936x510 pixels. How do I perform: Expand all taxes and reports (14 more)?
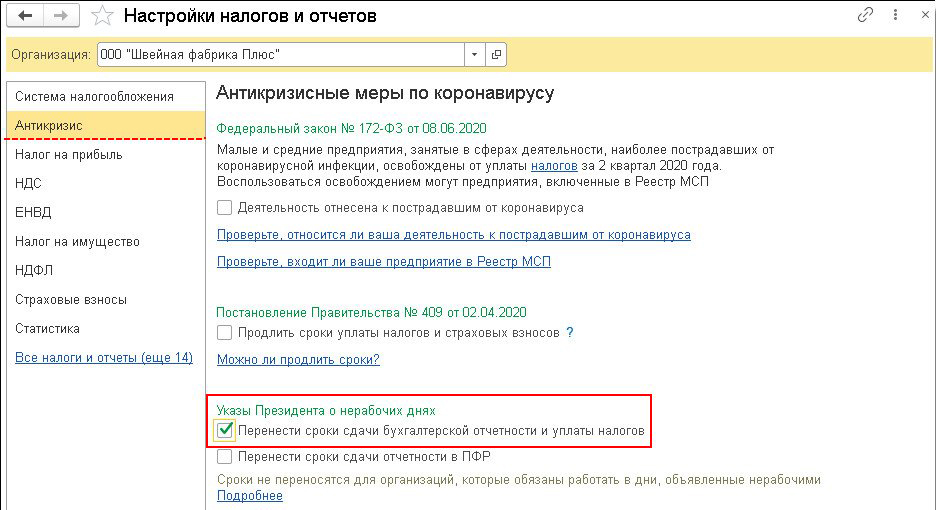pos(104,358)
